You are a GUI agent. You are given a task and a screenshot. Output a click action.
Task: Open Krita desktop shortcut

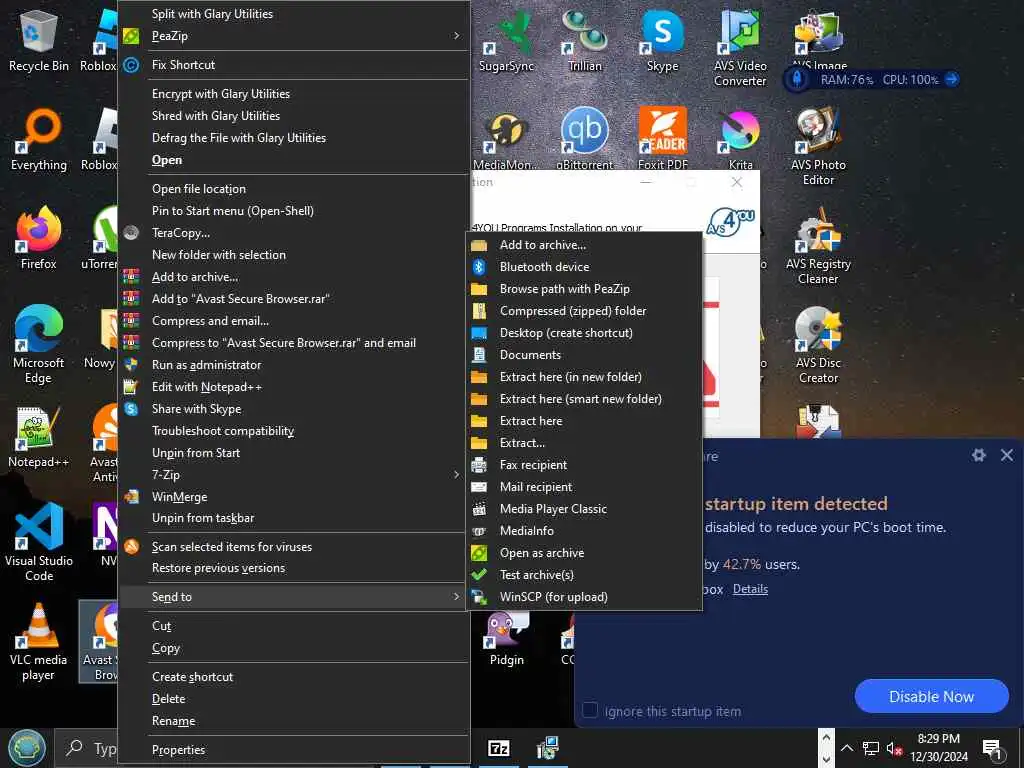point(740,140)
